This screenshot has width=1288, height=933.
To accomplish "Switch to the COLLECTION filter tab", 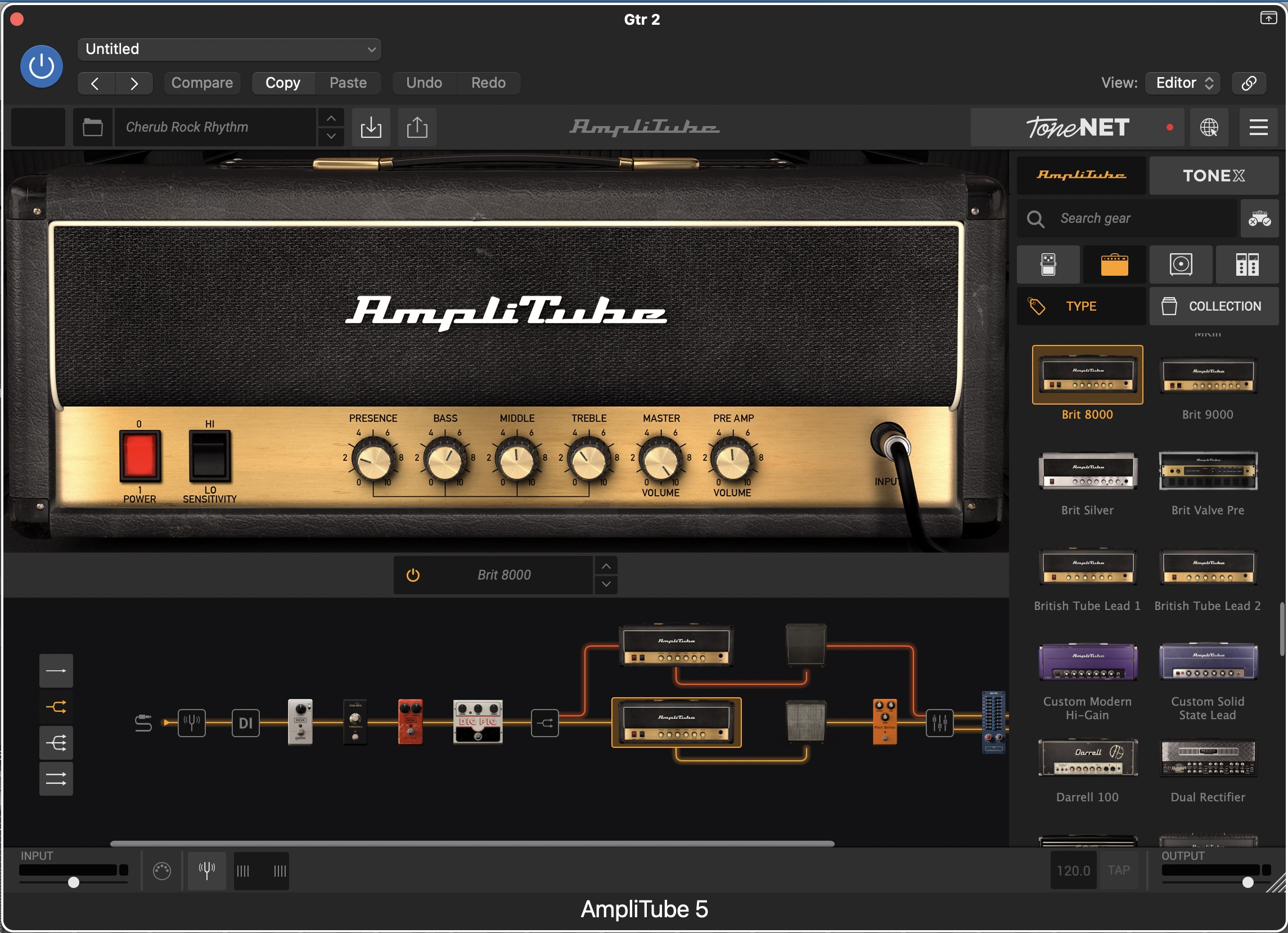I will pyautogui.click(x=1213, y=306).
